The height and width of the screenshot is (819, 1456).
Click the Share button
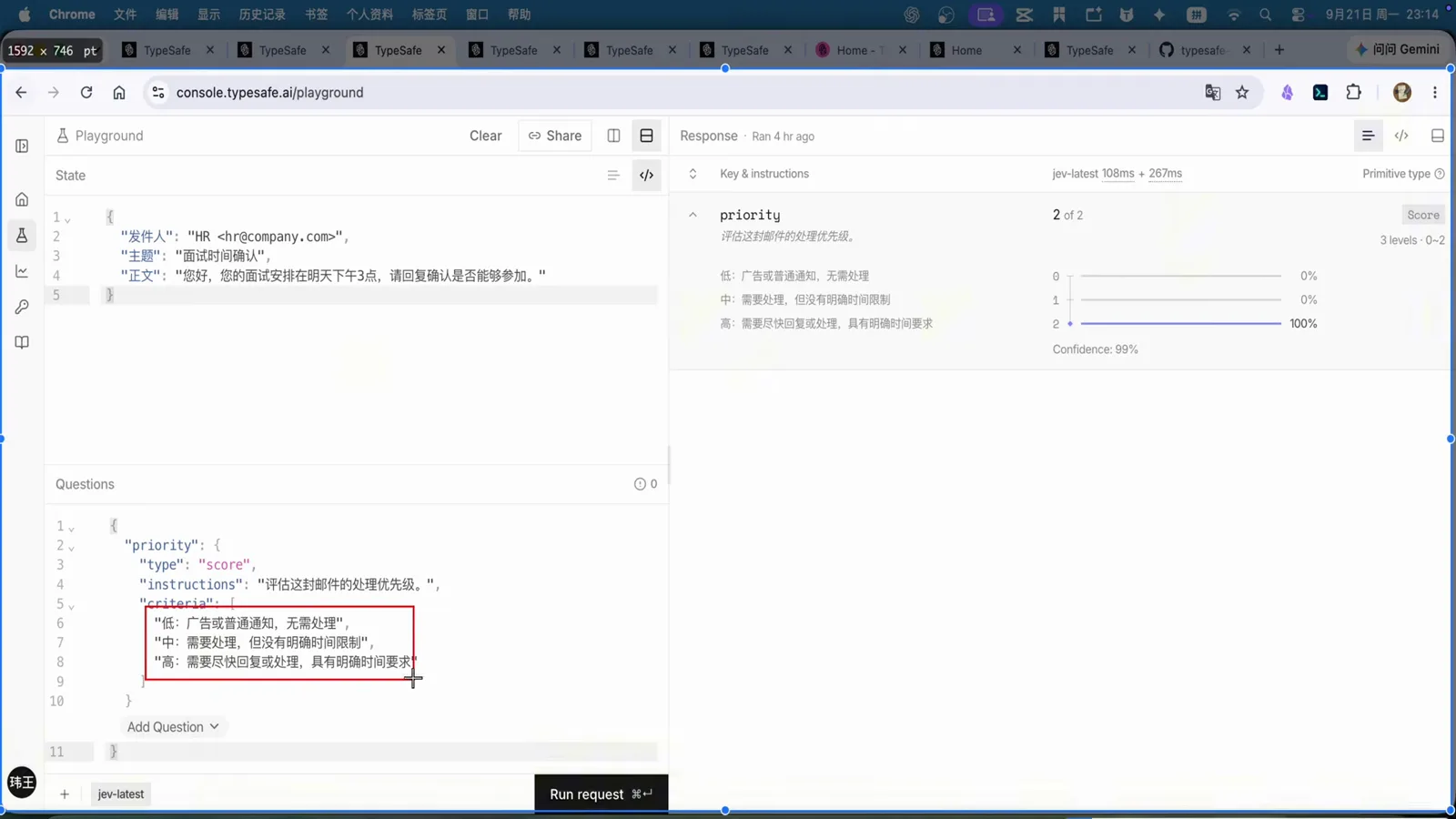point(555,136)
